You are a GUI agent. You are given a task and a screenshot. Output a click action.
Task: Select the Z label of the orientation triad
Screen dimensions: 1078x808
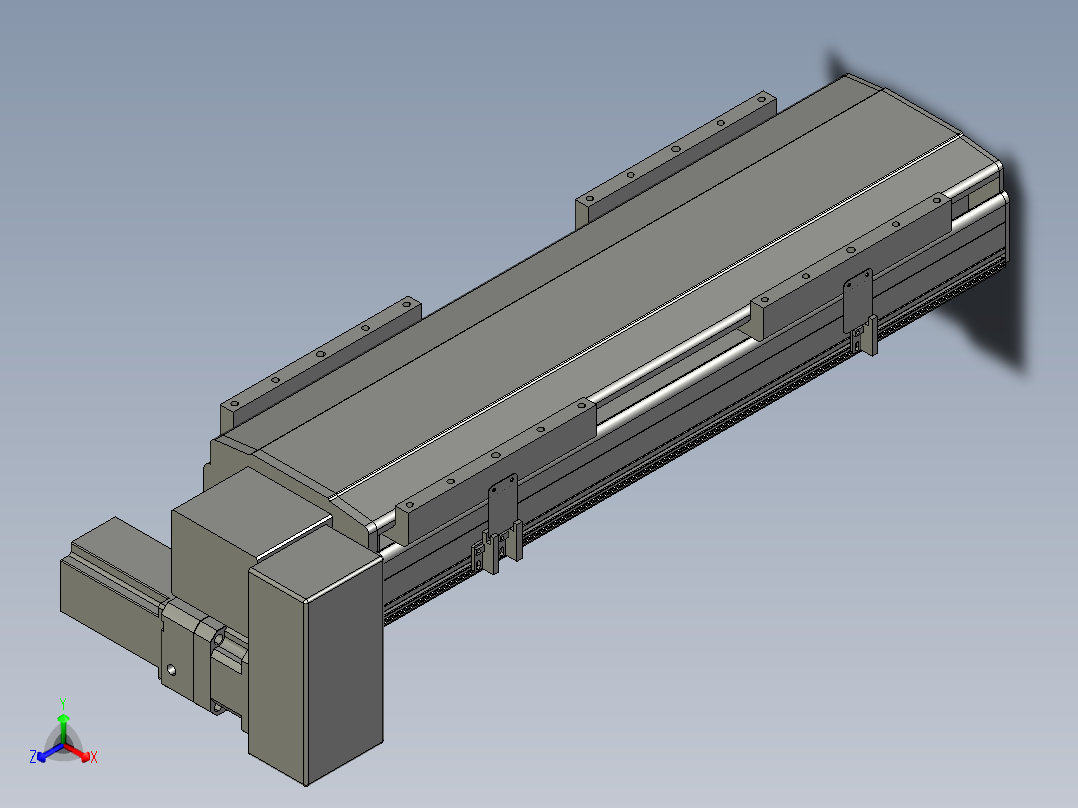33,756
